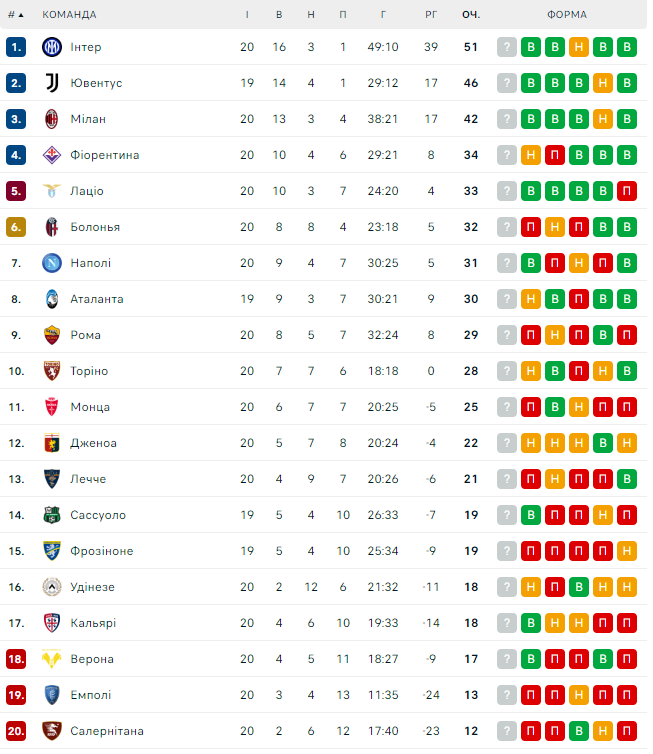The width and height of the screenshot is (653, 754).
Task: Open the Лаціо team link
Action: click(x=87, y=191)
